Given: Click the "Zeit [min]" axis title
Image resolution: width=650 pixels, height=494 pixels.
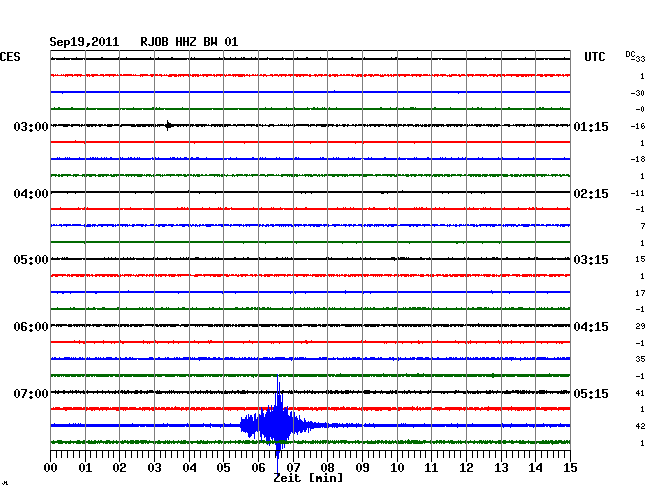Looking at the screenshot, I should point(308,478).
